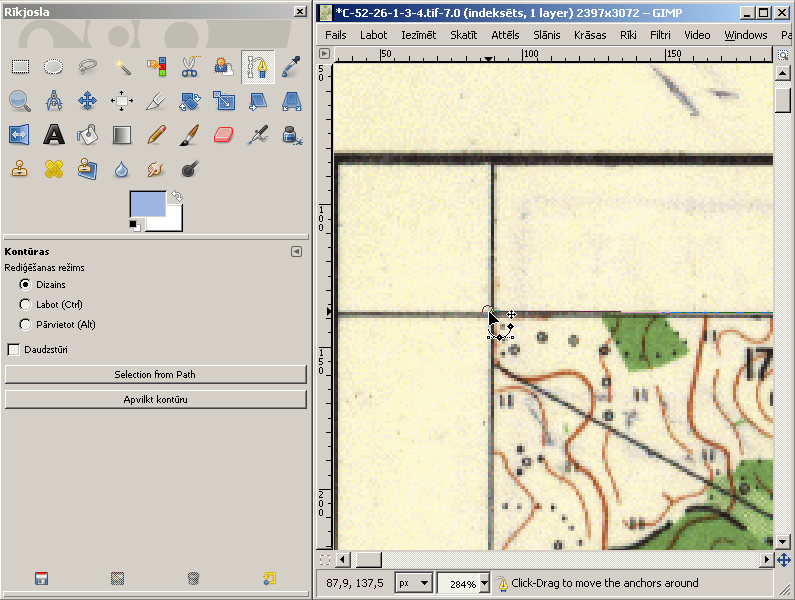Image resolution: width=795 pixels, height=600 pixels.
Task: Select the Paths tool
Action: pyautogui.click(x=258, y=66)
